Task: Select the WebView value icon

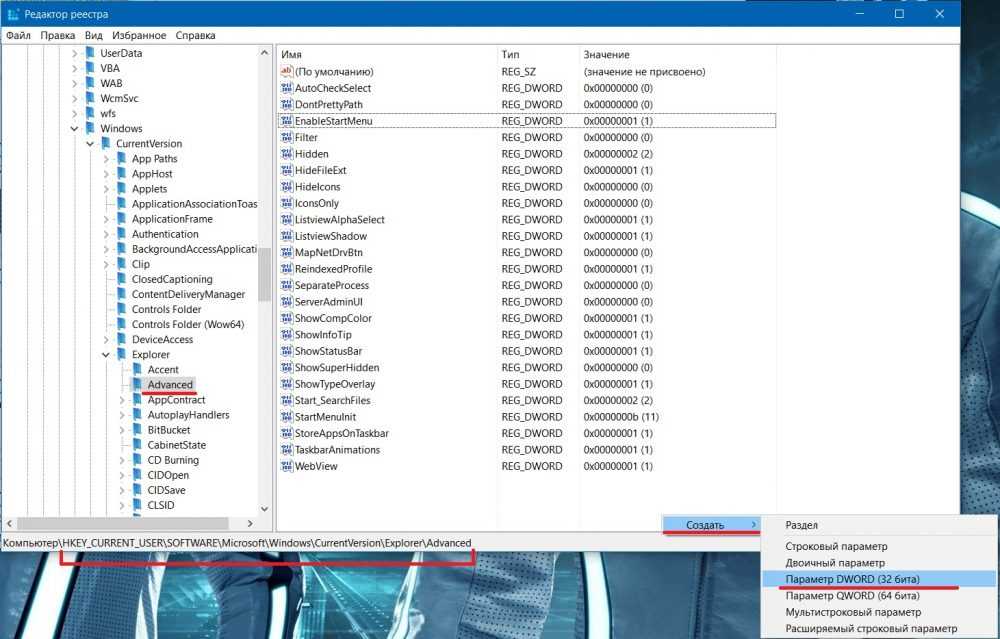Action: click(287, 466)
